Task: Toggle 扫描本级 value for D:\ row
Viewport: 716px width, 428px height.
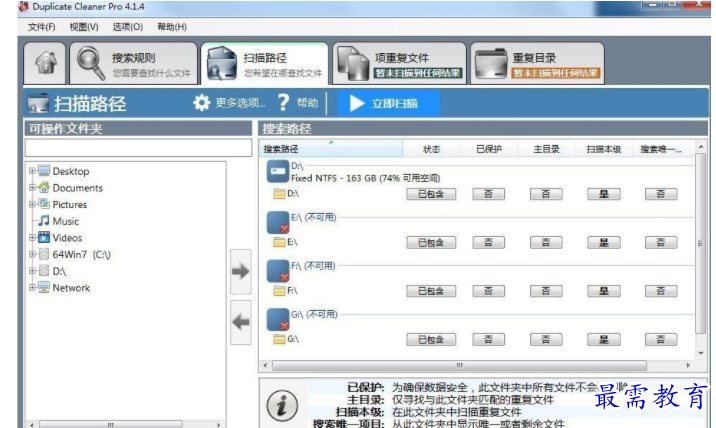Action: tap(604, 194)
